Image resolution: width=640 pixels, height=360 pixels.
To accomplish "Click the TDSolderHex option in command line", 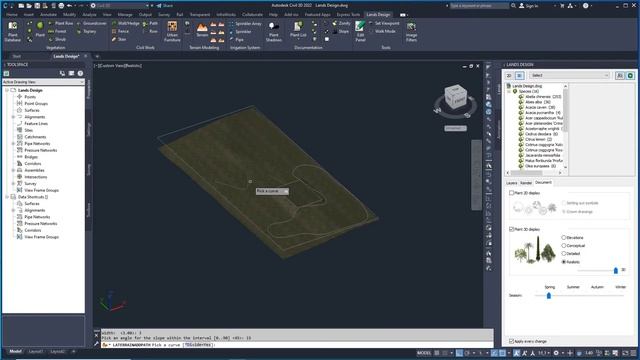I will point(199,345).
